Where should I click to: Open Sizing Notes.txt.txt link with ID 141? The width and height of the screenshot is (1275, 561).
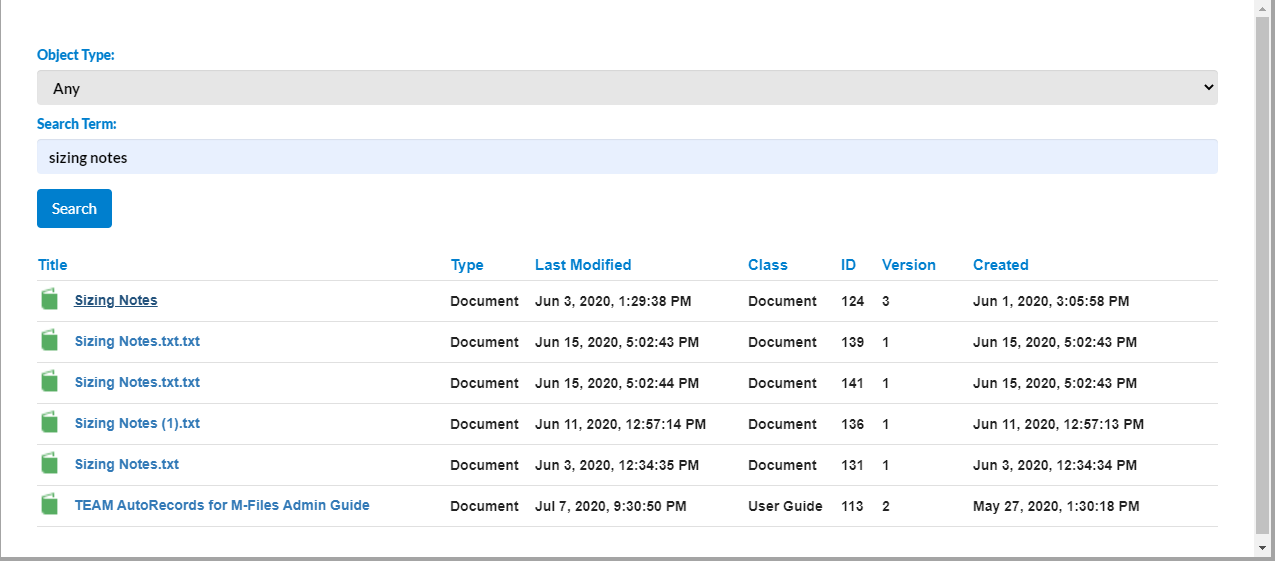click(x=137, y=382)
